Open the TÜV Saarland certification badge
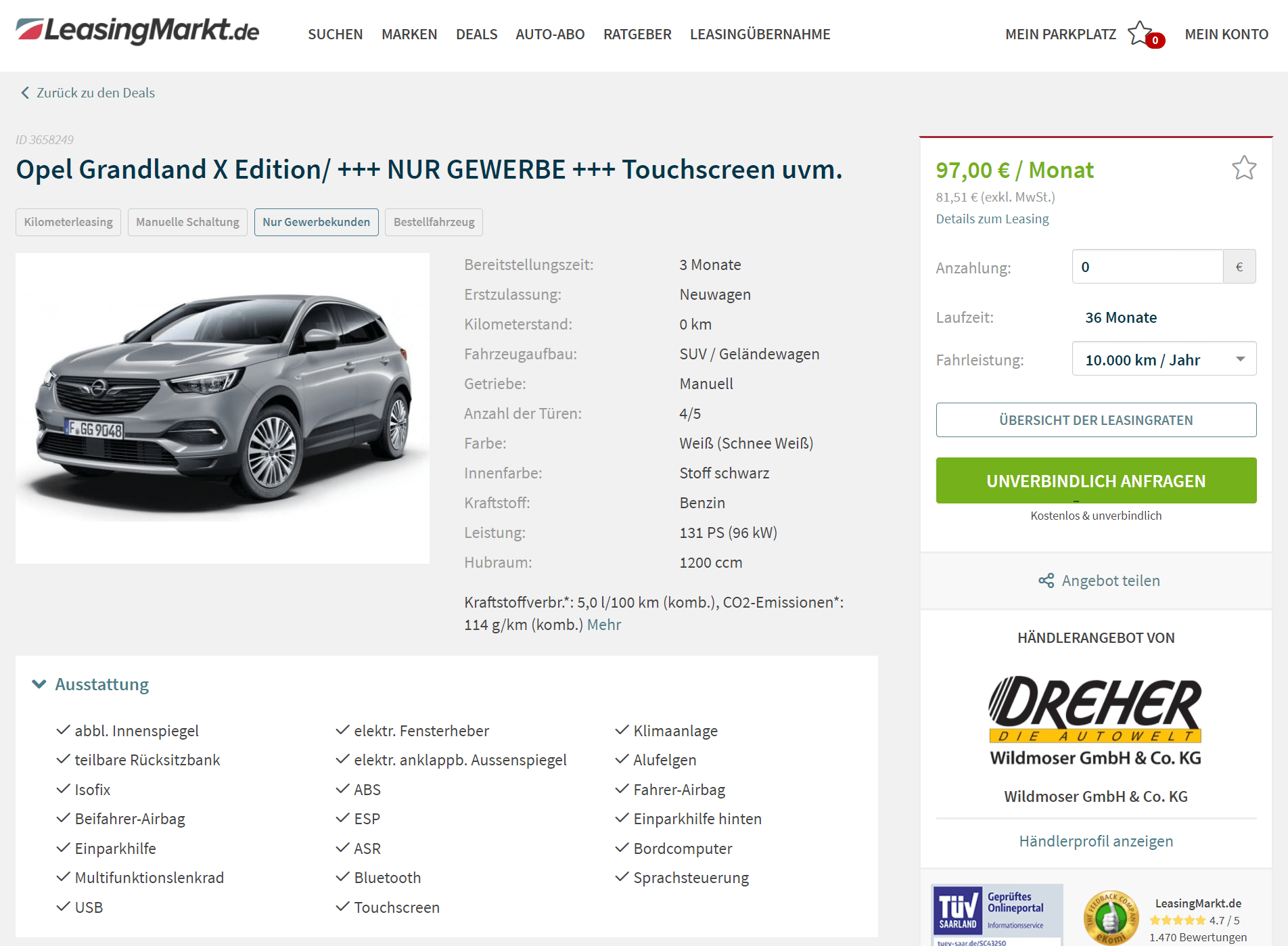This screenshot has height=946, width=1288. [996, 914]
